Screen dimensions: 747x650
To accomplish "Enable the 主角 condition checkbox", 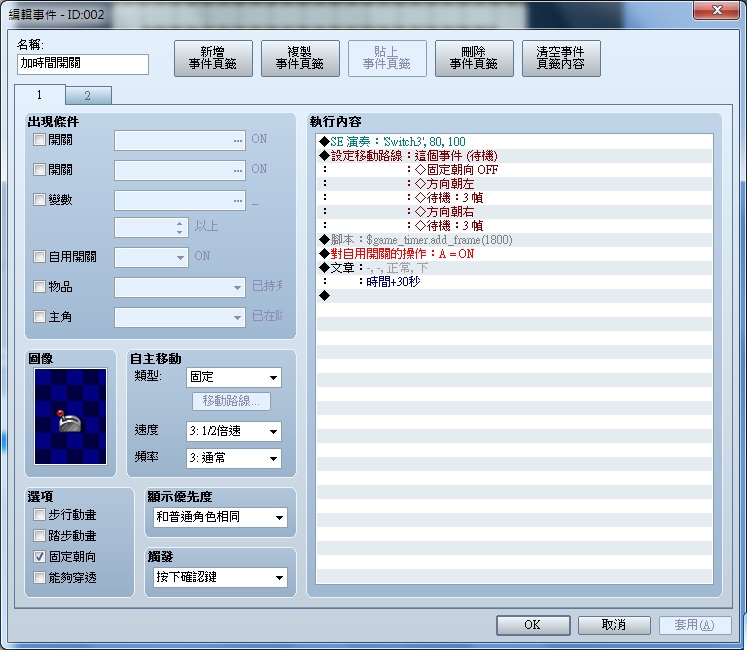I will coord(39,316).
